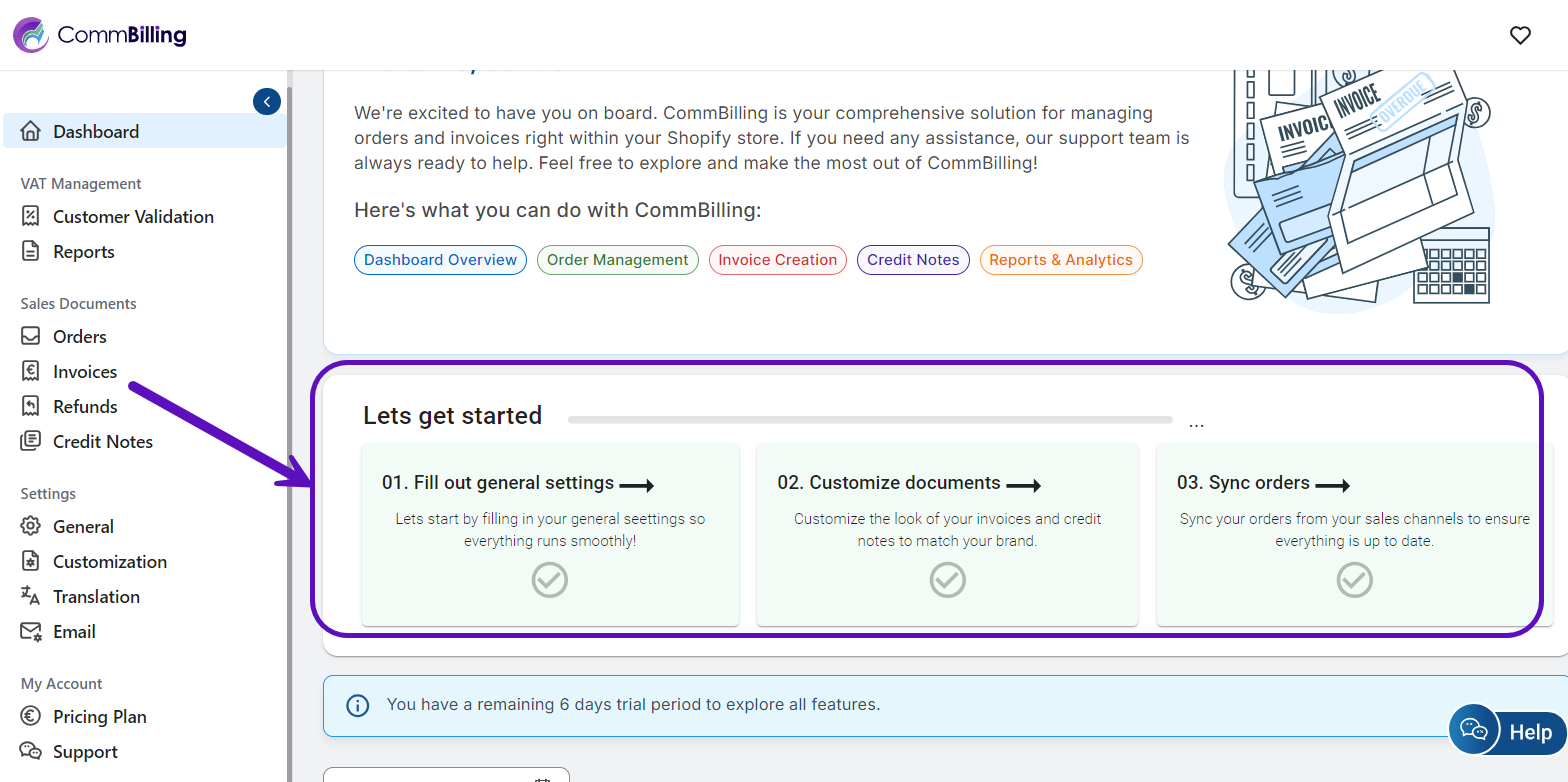Click the Customer Validation receipt icon

(31, 216)
